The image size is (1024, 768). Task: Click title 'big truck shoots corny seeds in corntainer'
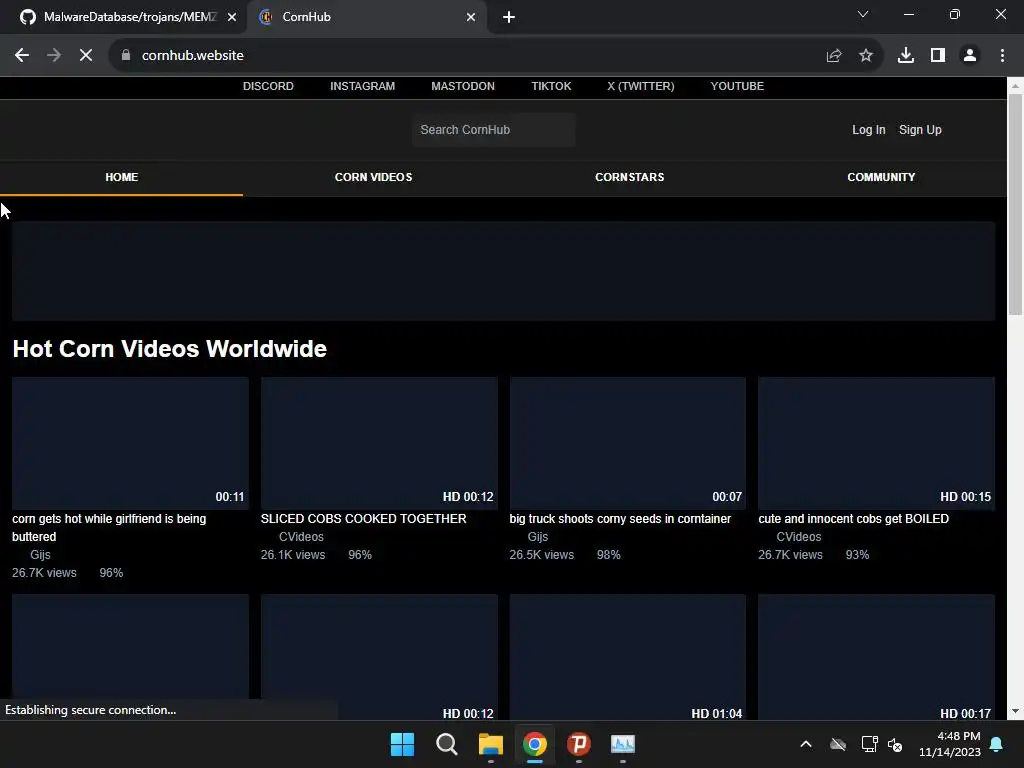(x=620, y=519)
